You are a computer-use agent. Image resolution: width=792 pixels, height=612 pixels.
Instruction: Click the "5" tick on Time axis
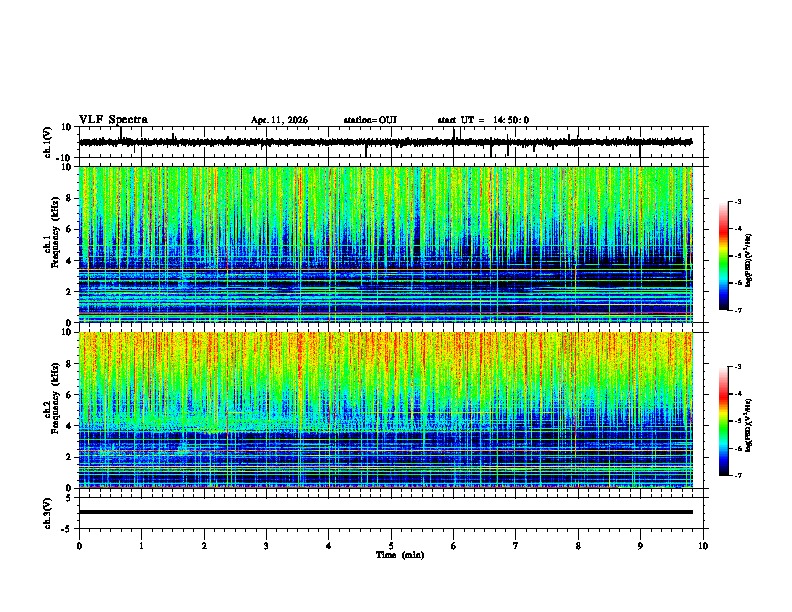[391, 546]
